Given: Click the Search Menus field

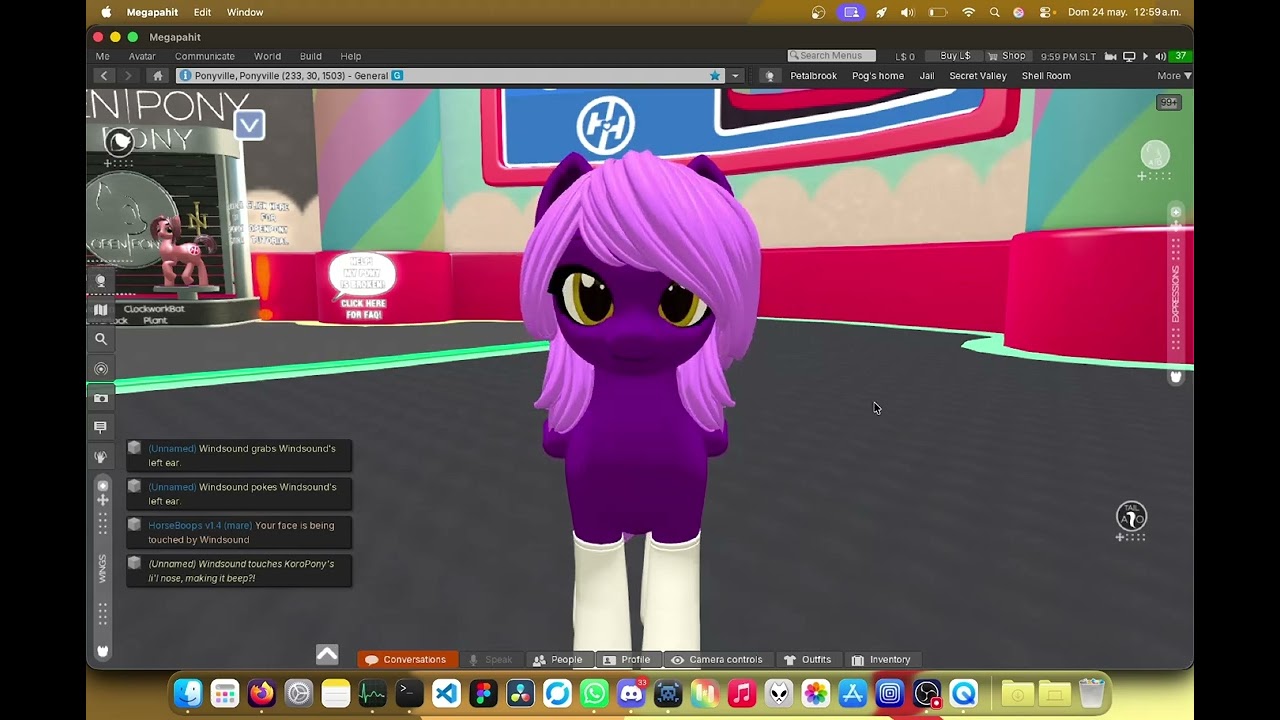Looking at the screenshot, I should click(832, 56).
